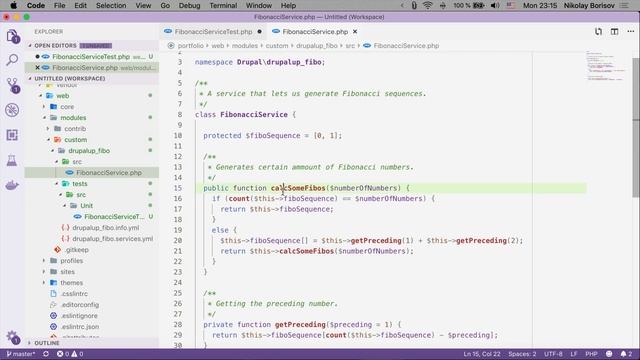Expand the themes folder
This screenshot has width=640, height=360.
pos(71,282)
